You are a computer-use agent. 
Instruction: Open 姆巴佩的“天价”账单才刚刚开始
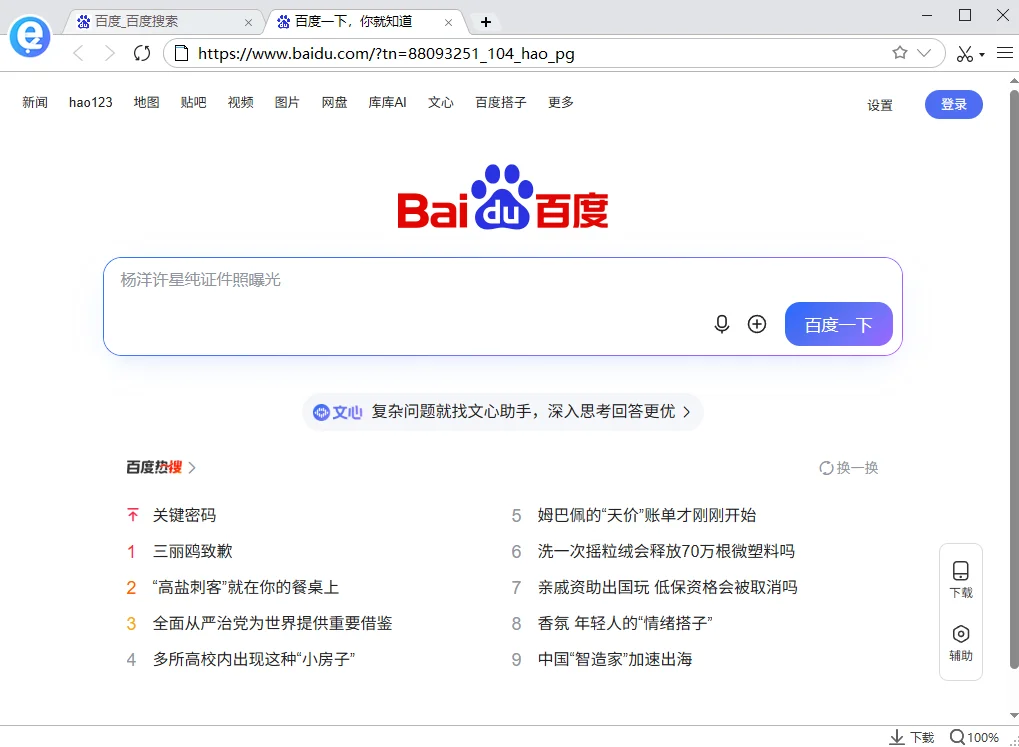coord(647,515)
